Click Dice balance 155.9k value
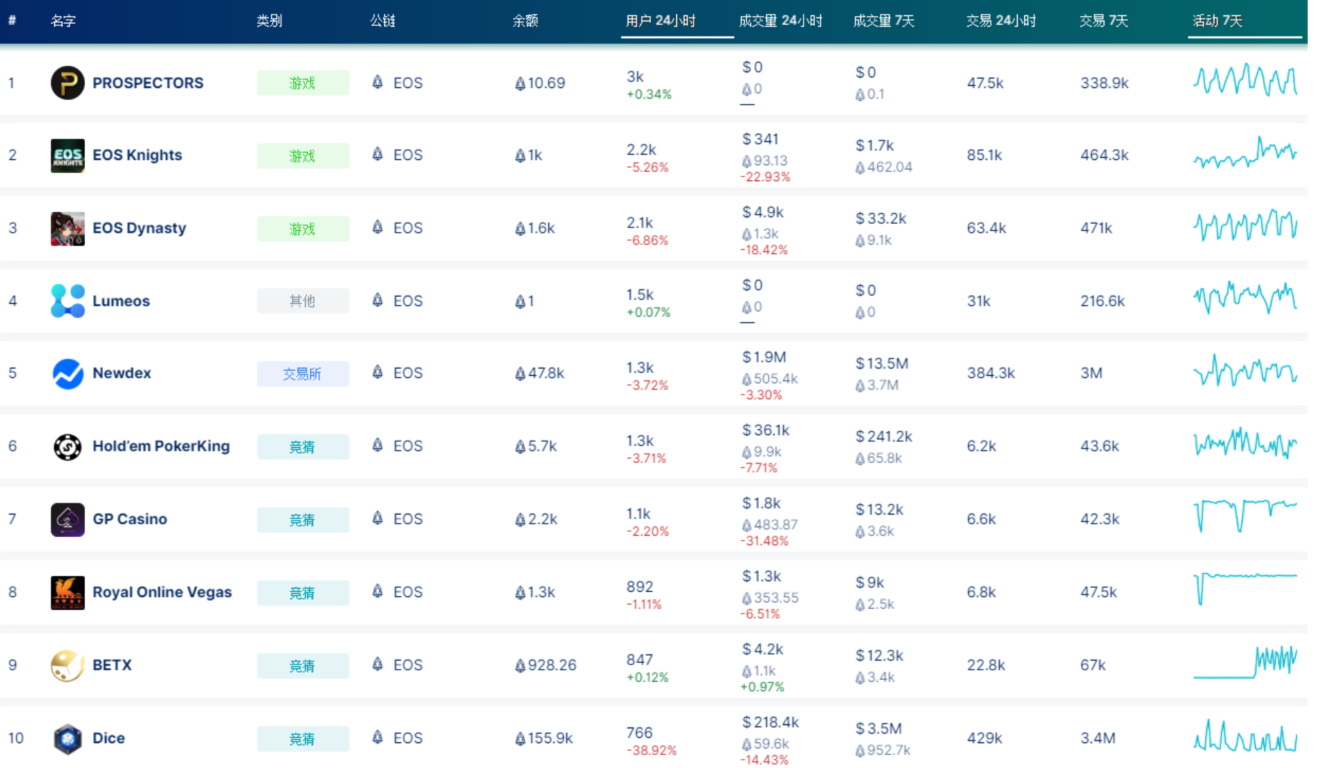1321x768 pixels. [544, 738]
